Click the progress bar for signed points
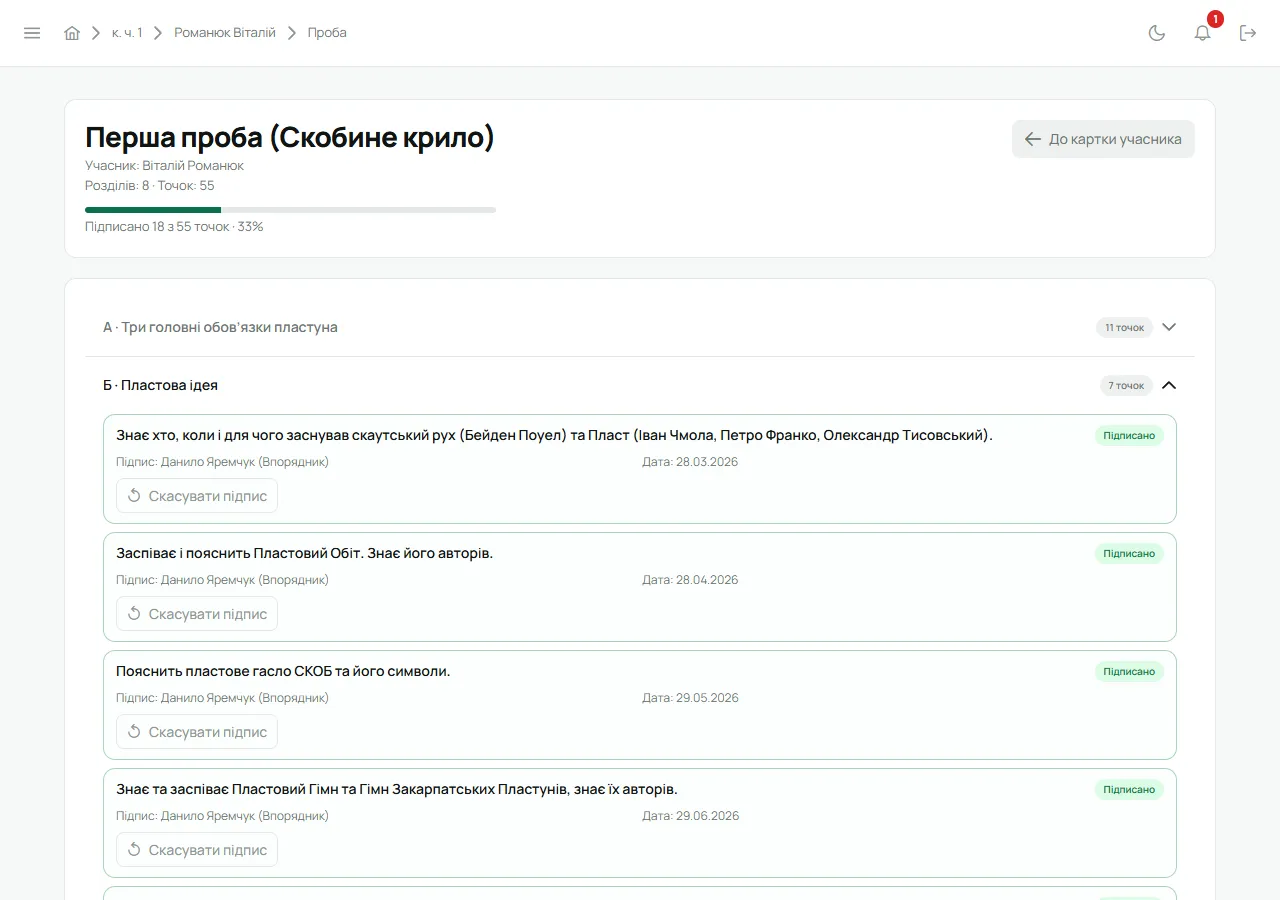The width and height of the screenshot is (1280, 900). pyautogui.click(x=290, y=210)
